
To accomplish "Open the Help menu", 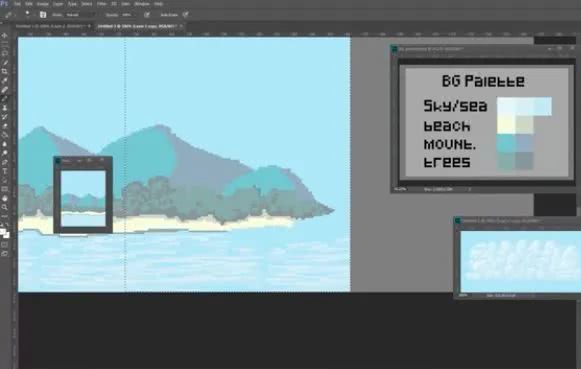I will pyautogui.click(x=159, y=4).
